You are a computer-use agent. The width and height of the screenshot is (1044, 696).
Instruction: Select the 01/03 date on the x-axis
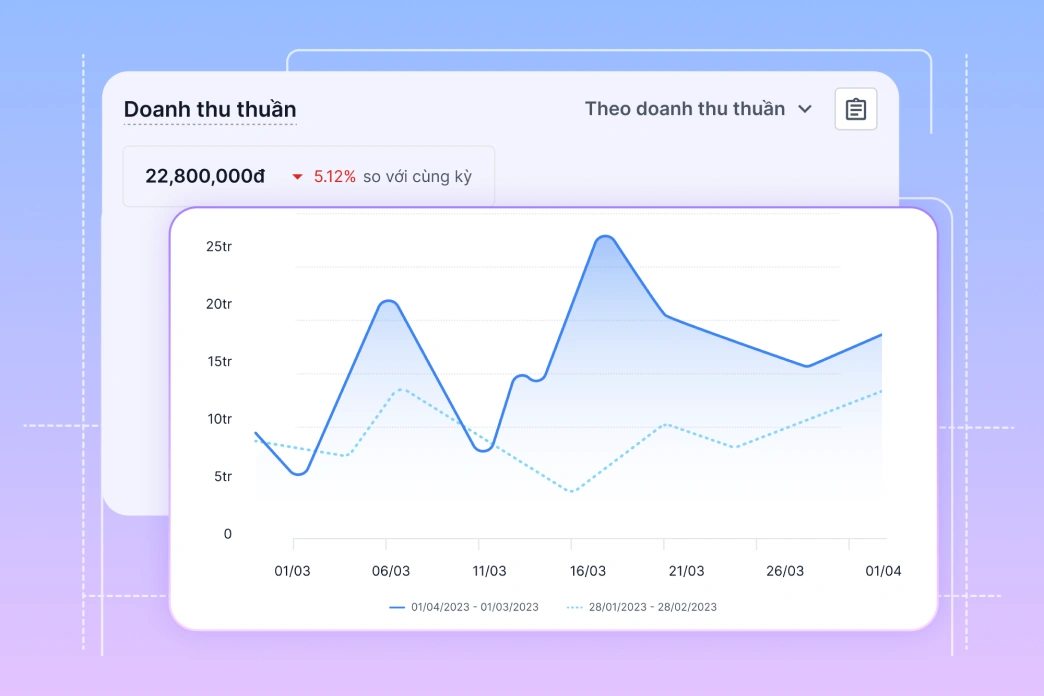coord(292,572)
